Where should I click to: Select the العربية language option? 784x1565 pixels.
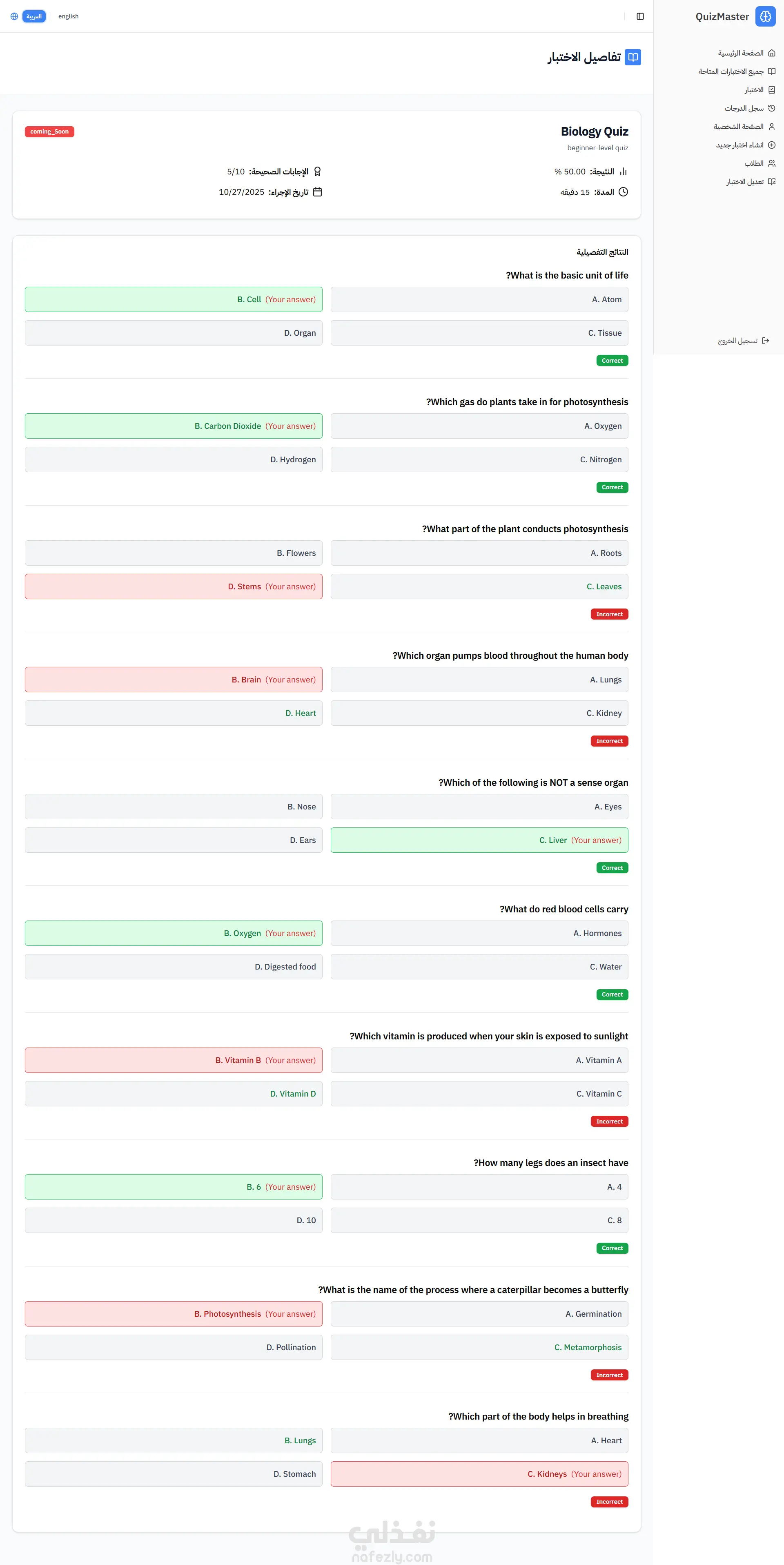tap(34, 16)
